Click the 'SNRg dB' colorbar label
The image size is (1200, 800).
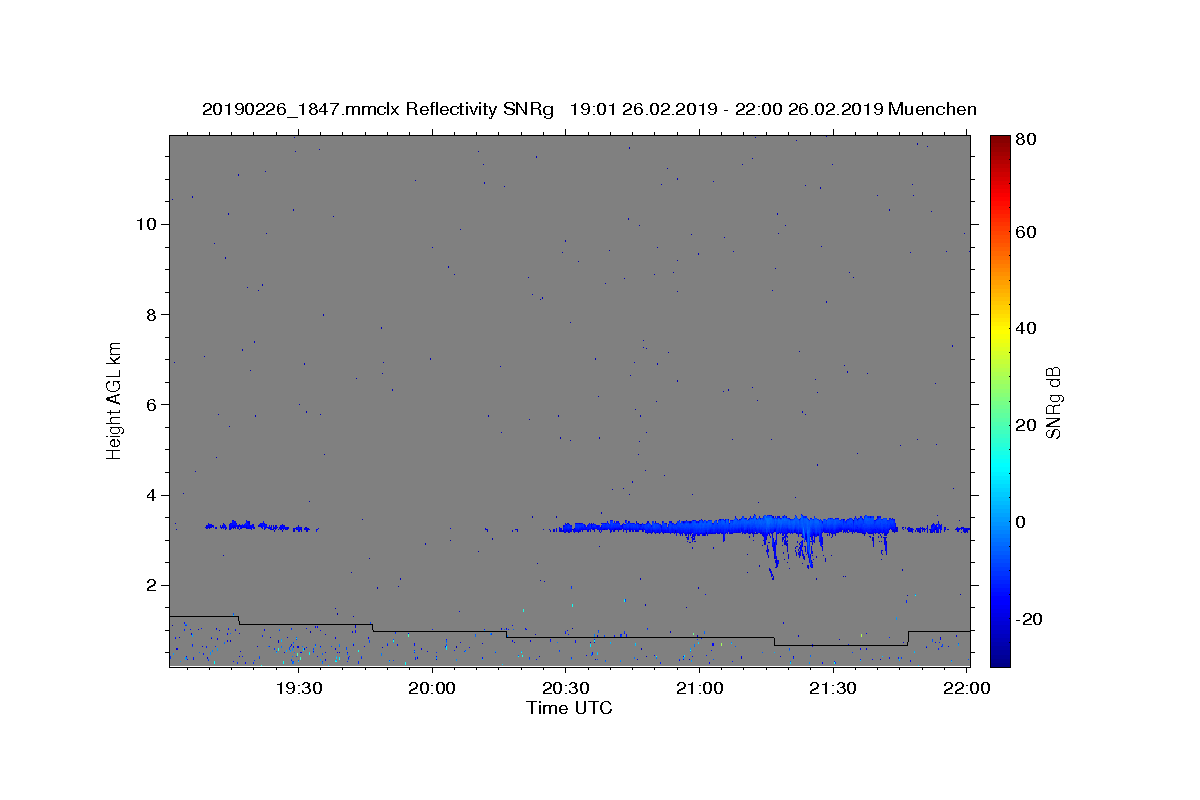[1053, 402]
